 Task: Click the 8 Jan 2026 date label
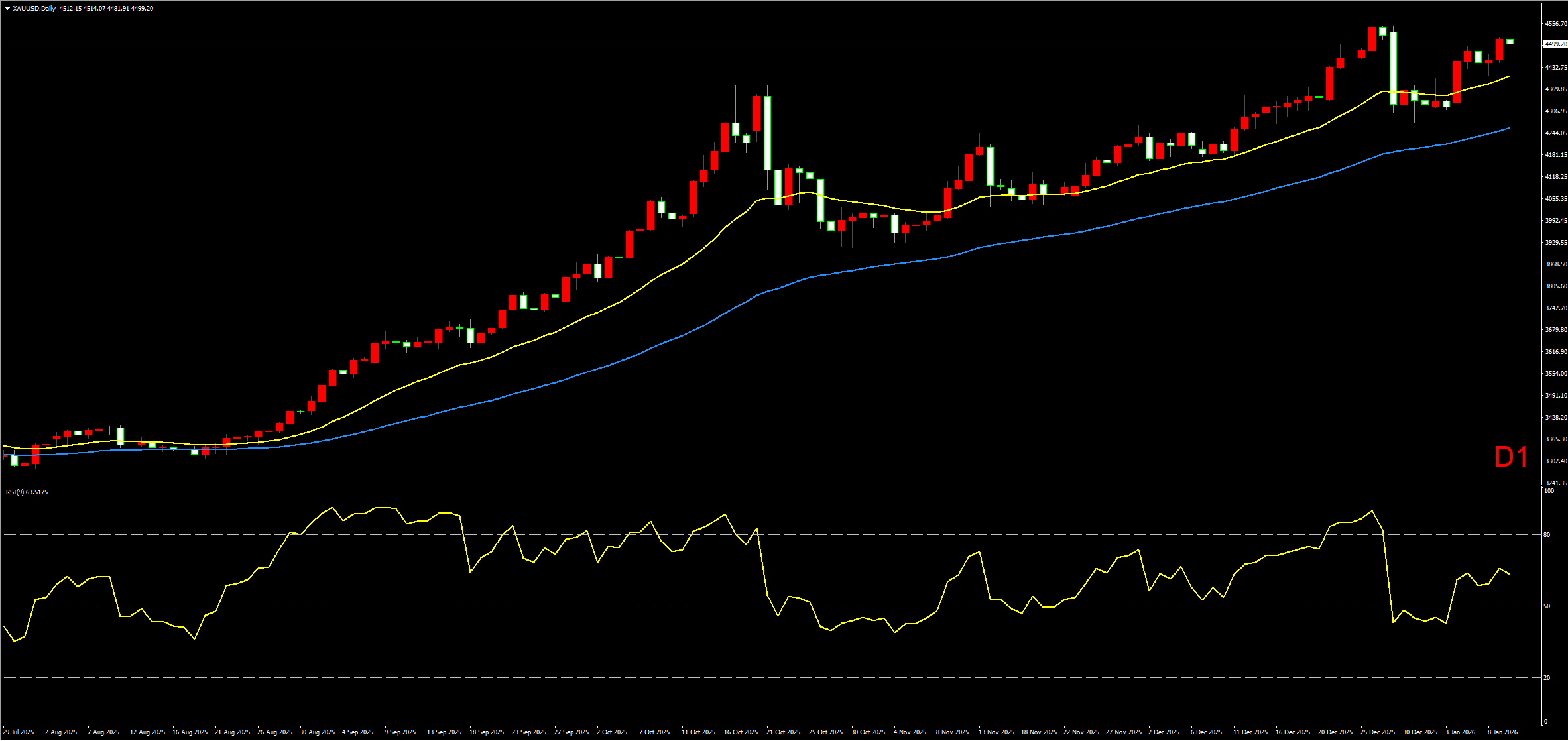pyautogui.click(x=1502, y=732)
